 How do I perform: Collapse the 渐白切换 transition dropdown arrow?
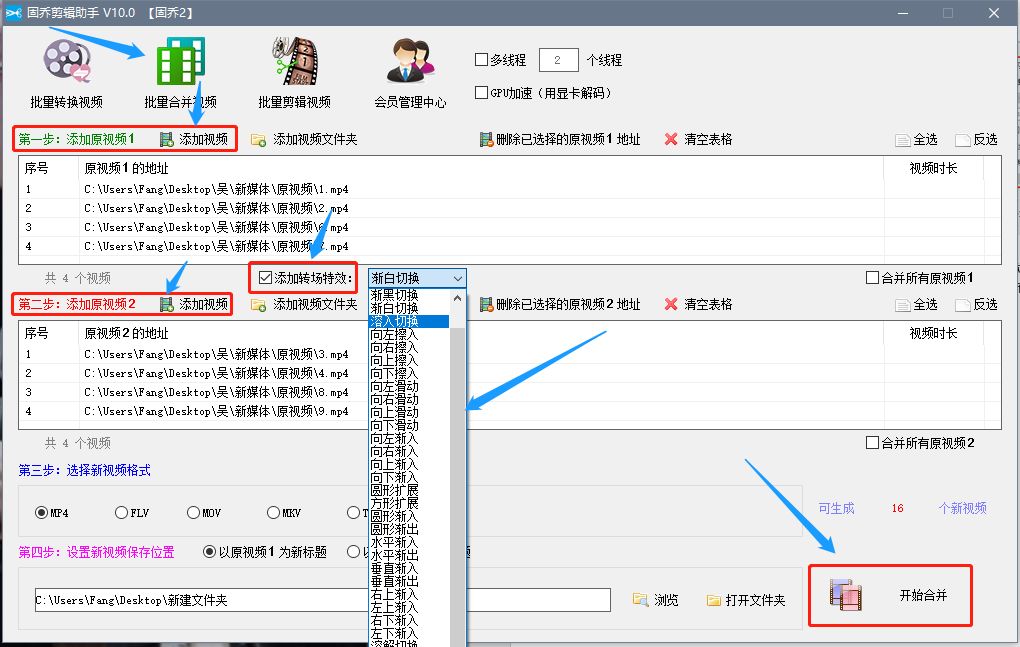(458, 278)
